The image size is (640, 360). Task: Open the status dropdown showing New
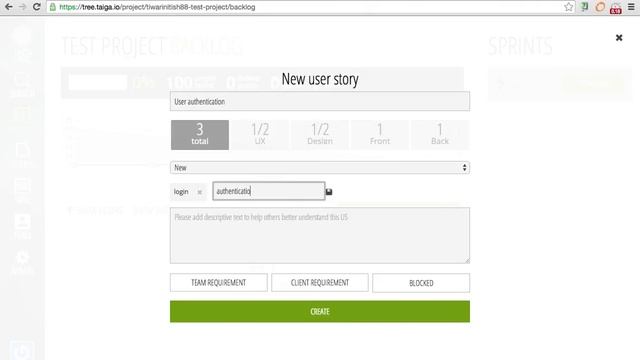tap(320, 168)
